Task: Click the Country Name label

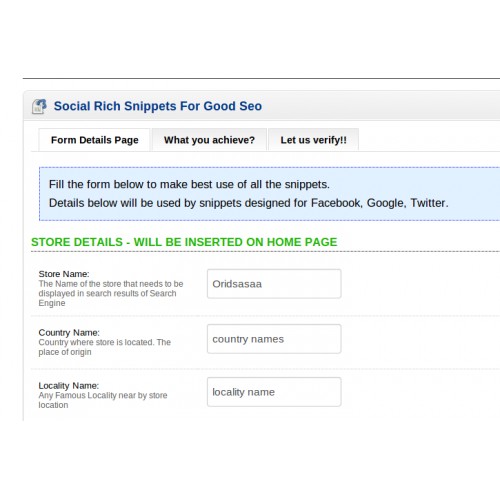Action: click(69, 333)
